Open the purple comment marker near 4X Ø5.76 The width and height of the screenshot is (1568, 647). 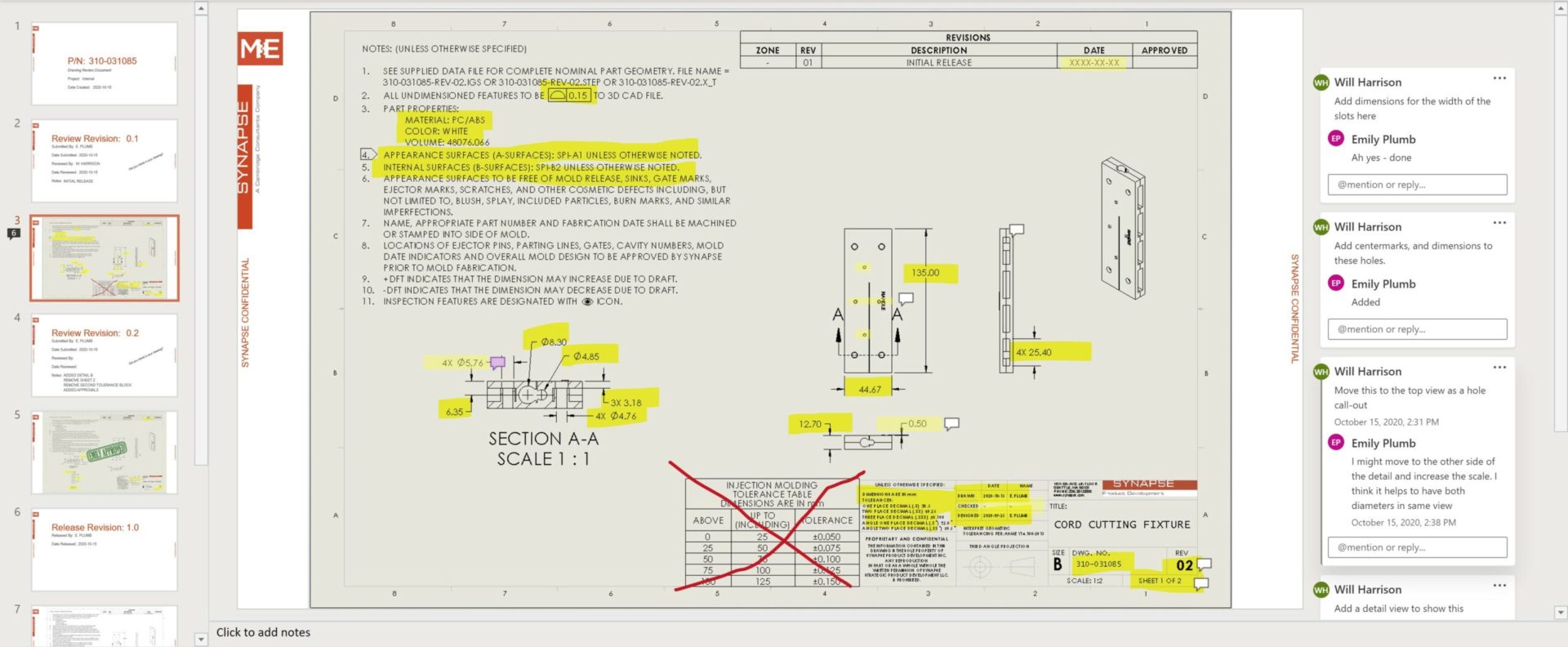[x=497, y=362]
